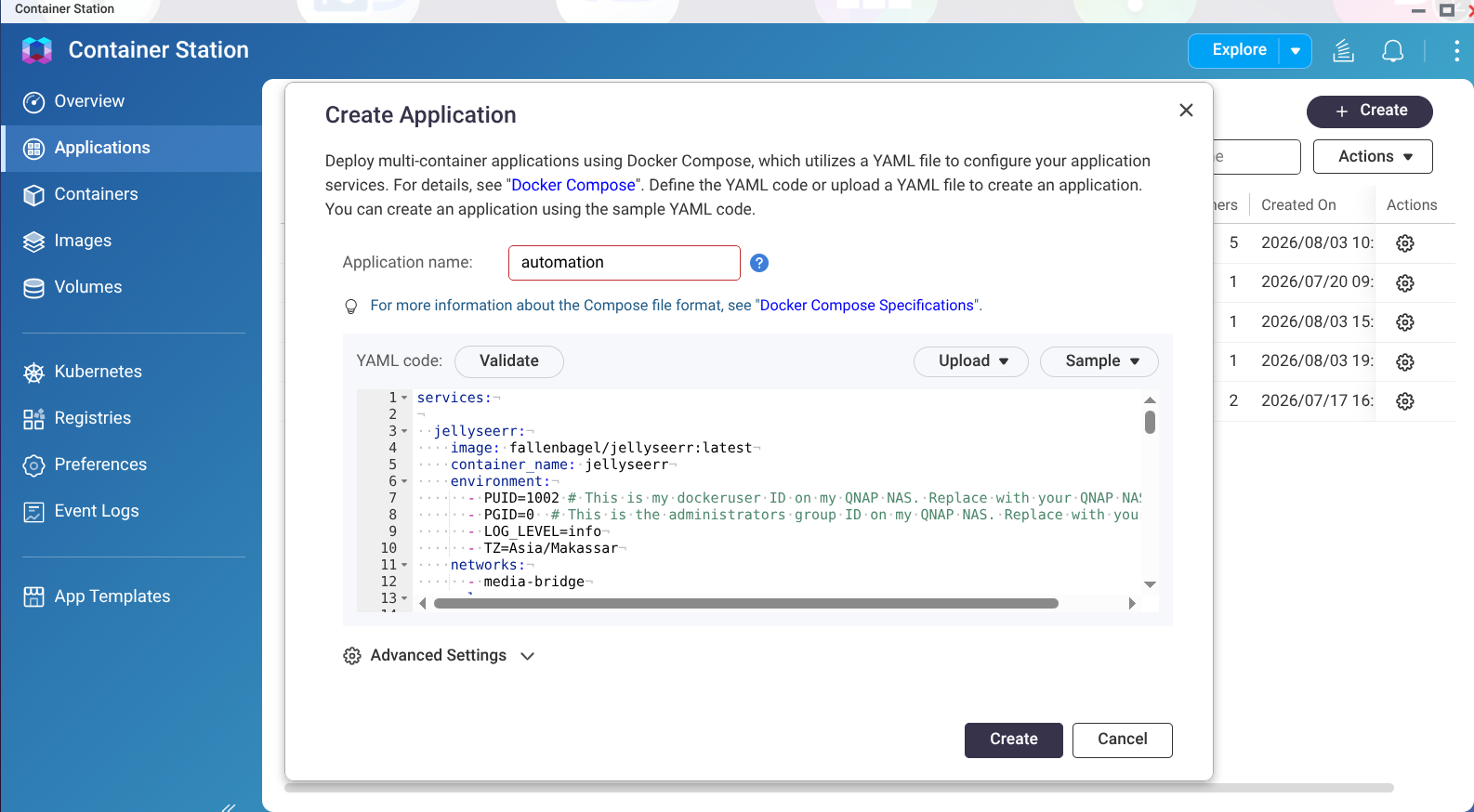Sort by the Created On column header

[x=1298, y=205]
